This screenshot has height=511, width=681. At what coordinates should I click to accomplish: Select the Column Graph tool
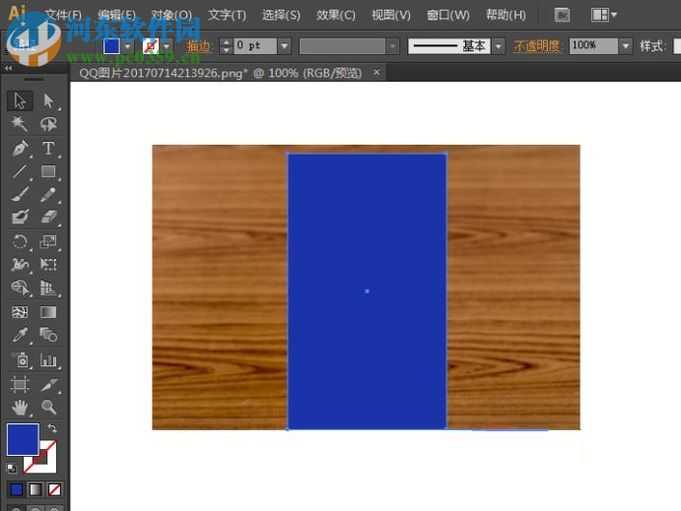(48, 360)
